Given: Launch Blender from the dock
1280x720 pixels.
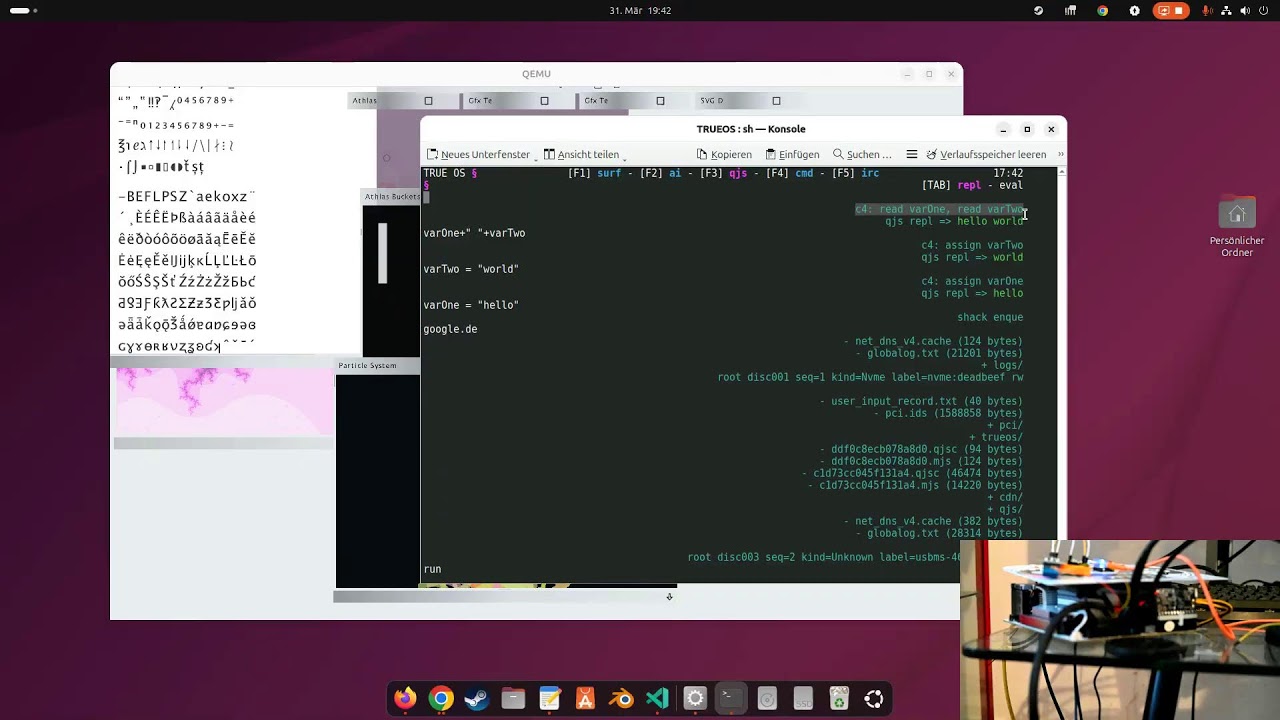Looking at the screenshot, I should point(621,699).
